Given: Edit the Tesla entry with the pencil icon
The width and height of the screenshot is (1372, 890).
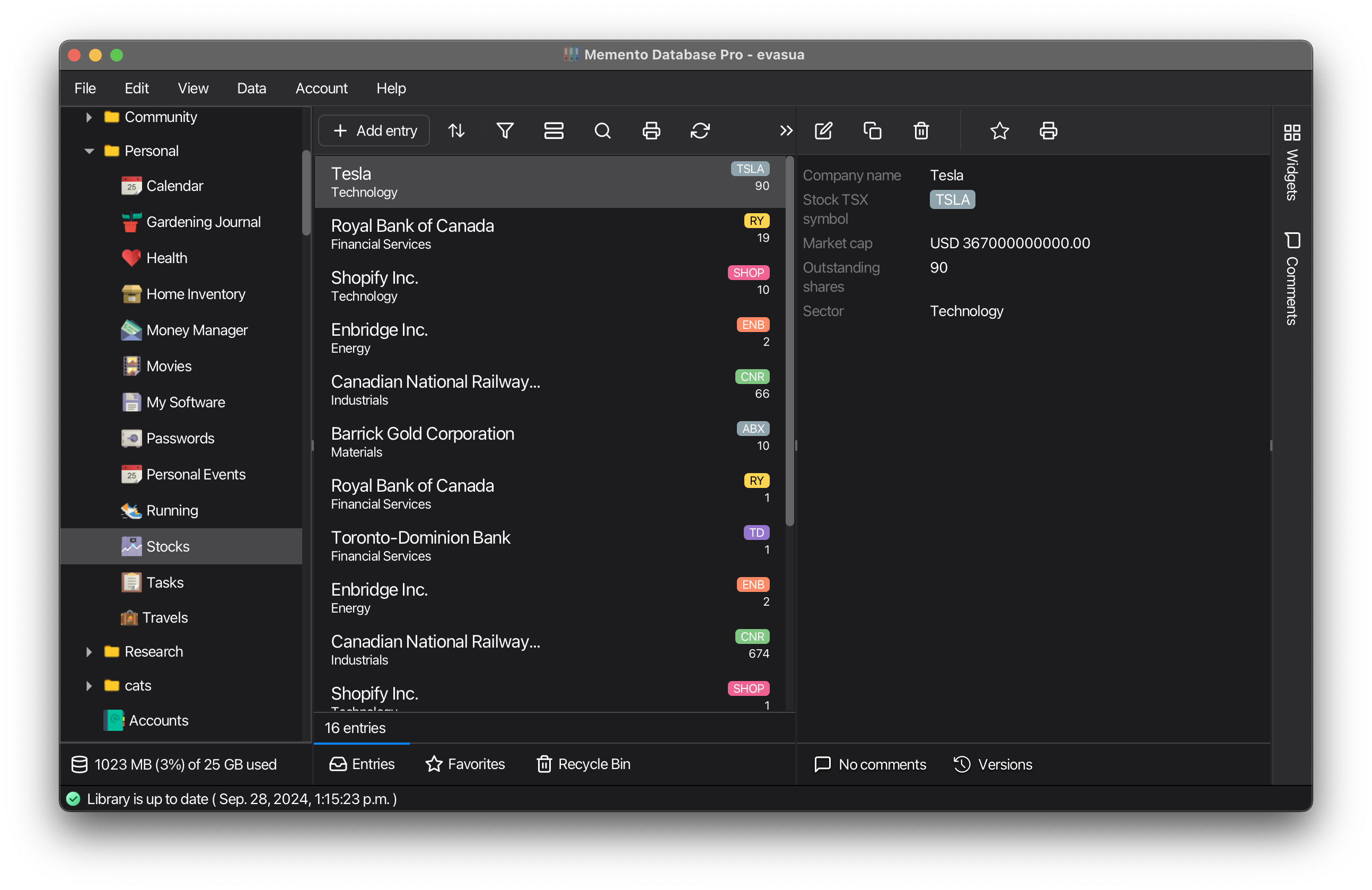Looking at the screenshot, I should pyautogui.click(x=823, y=130).
